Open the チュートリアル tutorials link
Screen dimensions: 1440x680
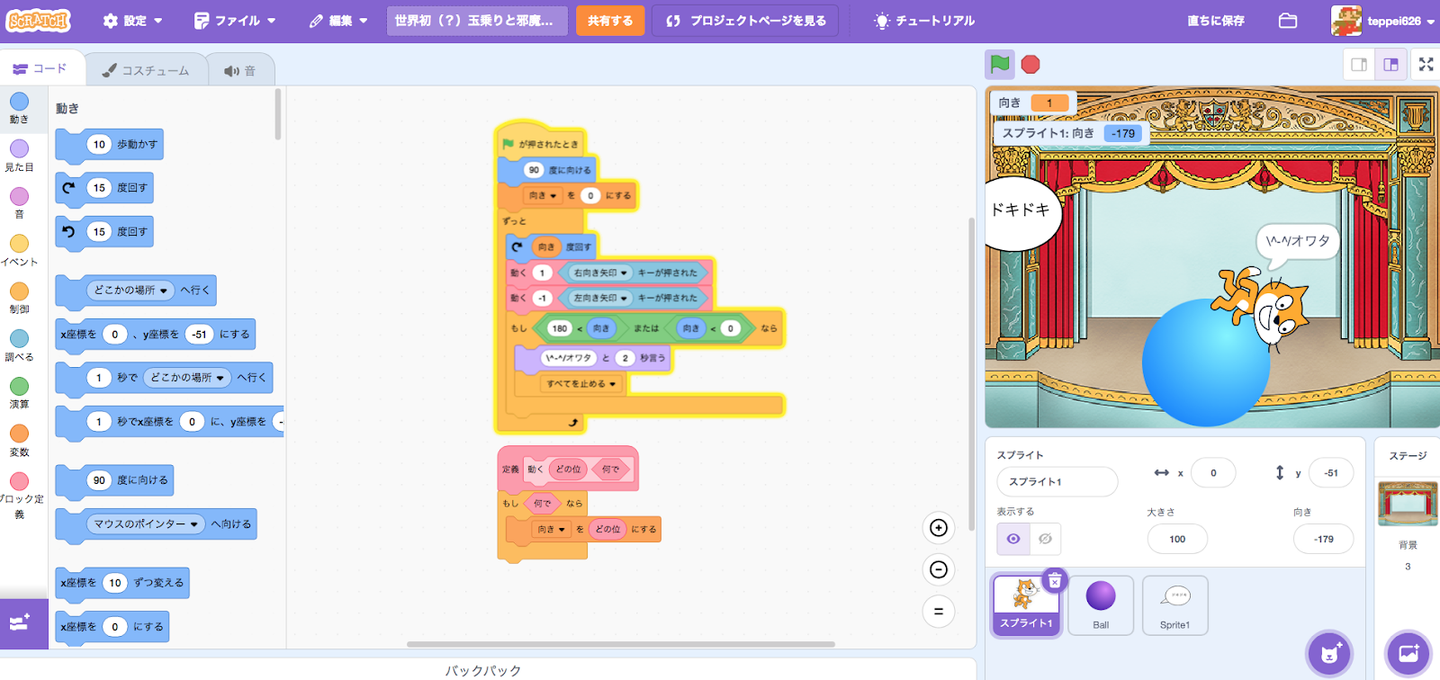tap(923, 20)
